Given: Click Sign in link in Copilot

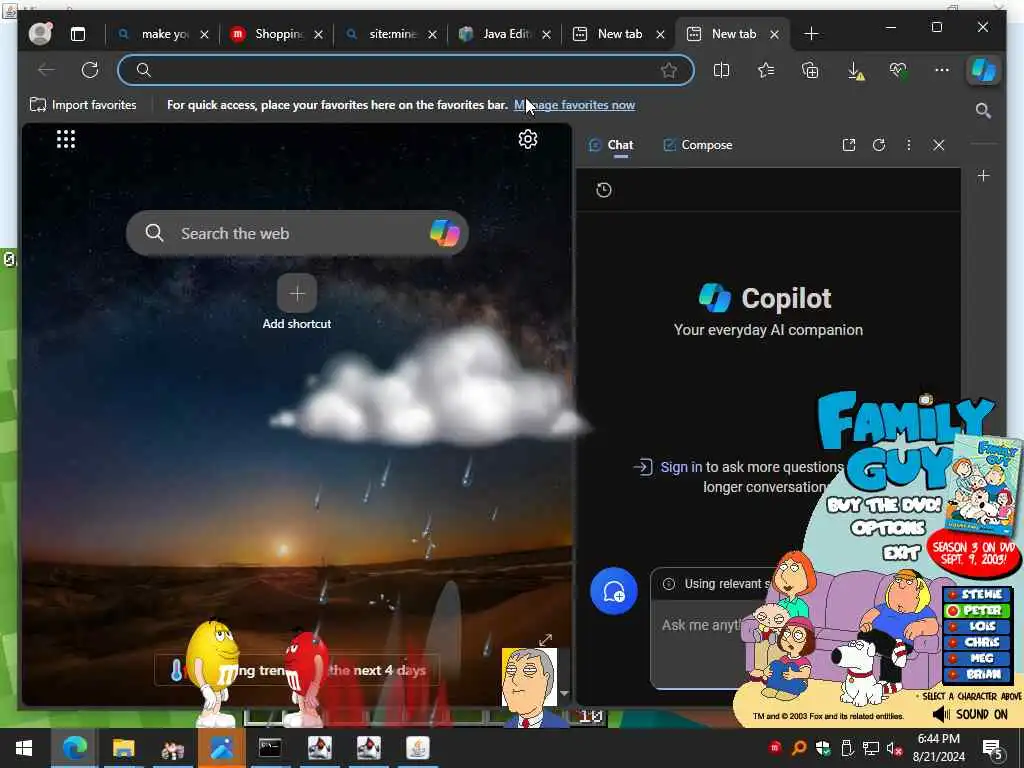Looking at the screenshot, I should click(681, 467).
